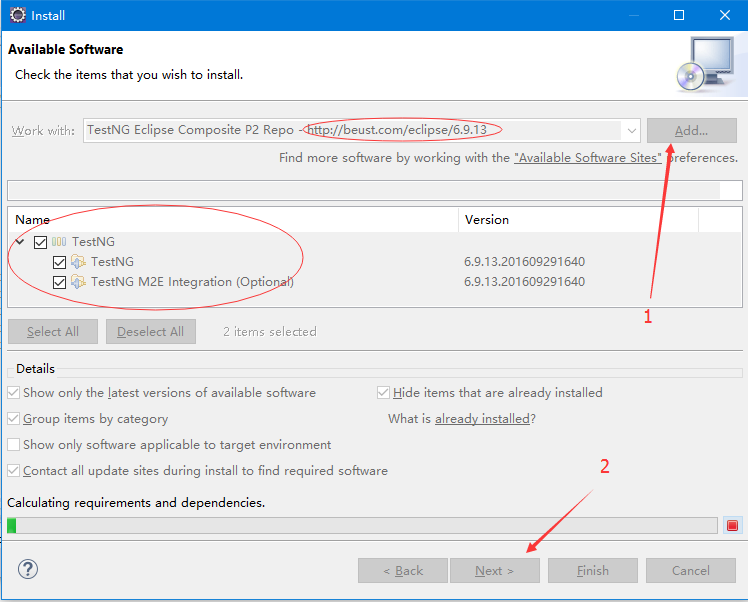Toggle Hide items that are already installed

coord(383,393)
